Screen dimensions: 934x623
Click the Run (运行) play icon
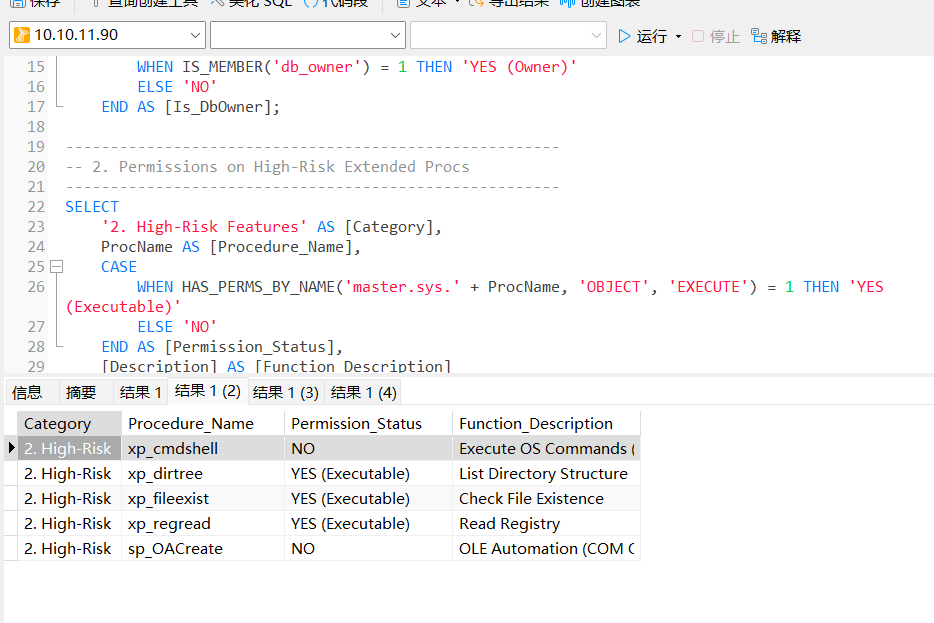[x=625, y=36]
